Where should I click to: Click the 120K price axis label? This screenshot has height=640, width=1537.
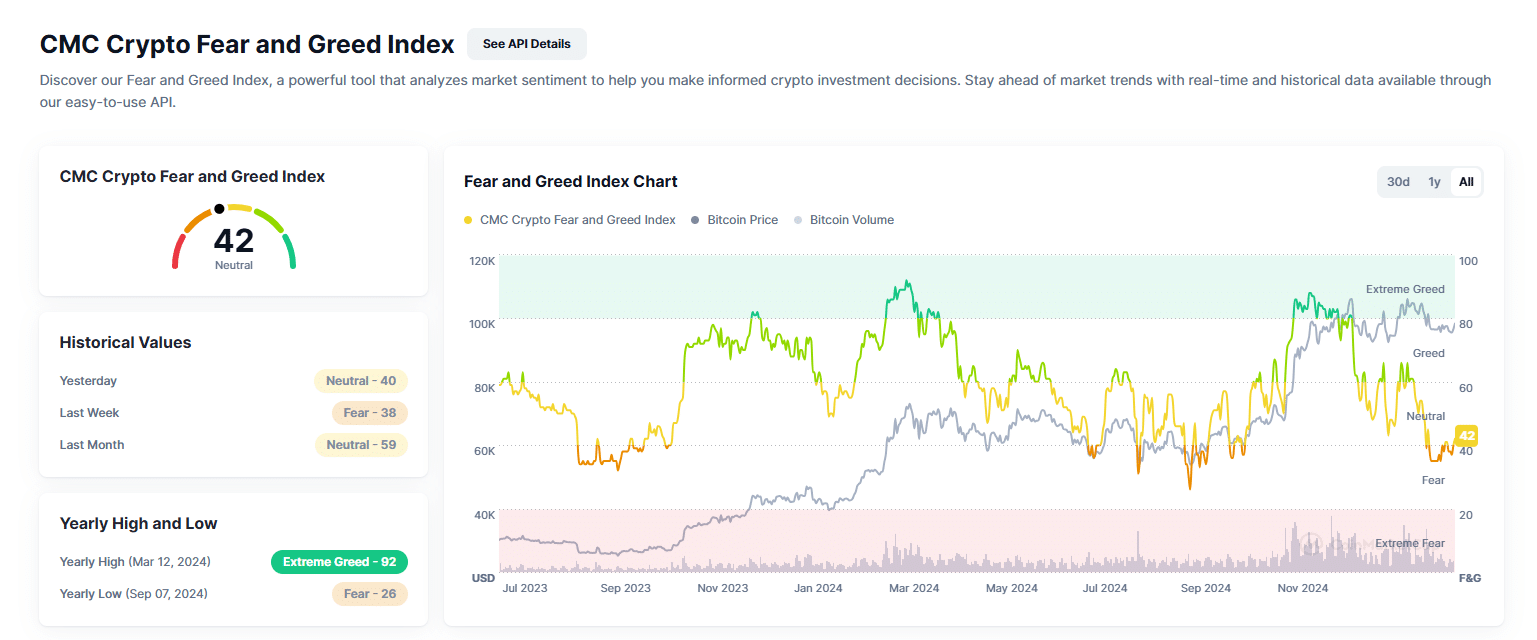click(482, 261)
